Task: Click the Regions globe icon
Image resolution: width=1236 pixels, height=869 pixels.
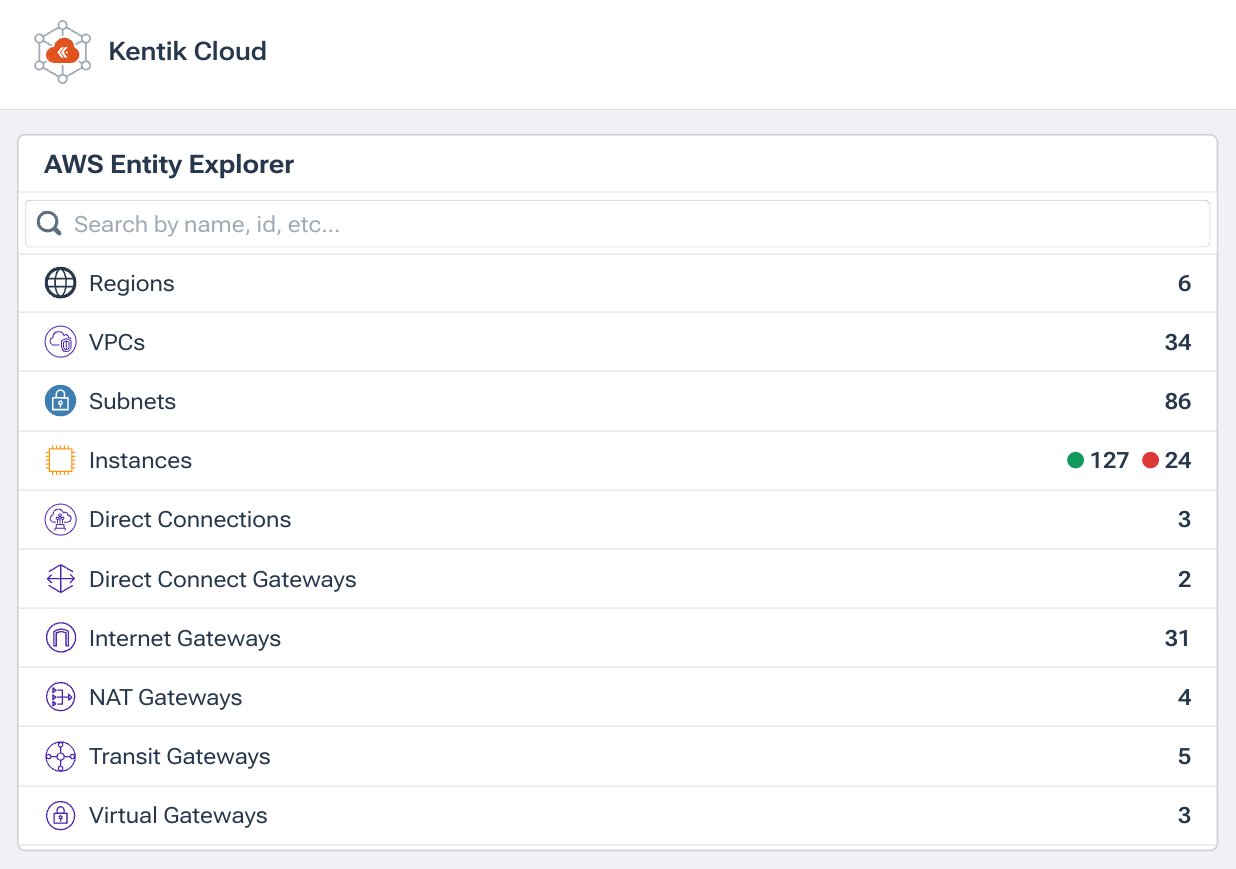Action: click(61, 283)
